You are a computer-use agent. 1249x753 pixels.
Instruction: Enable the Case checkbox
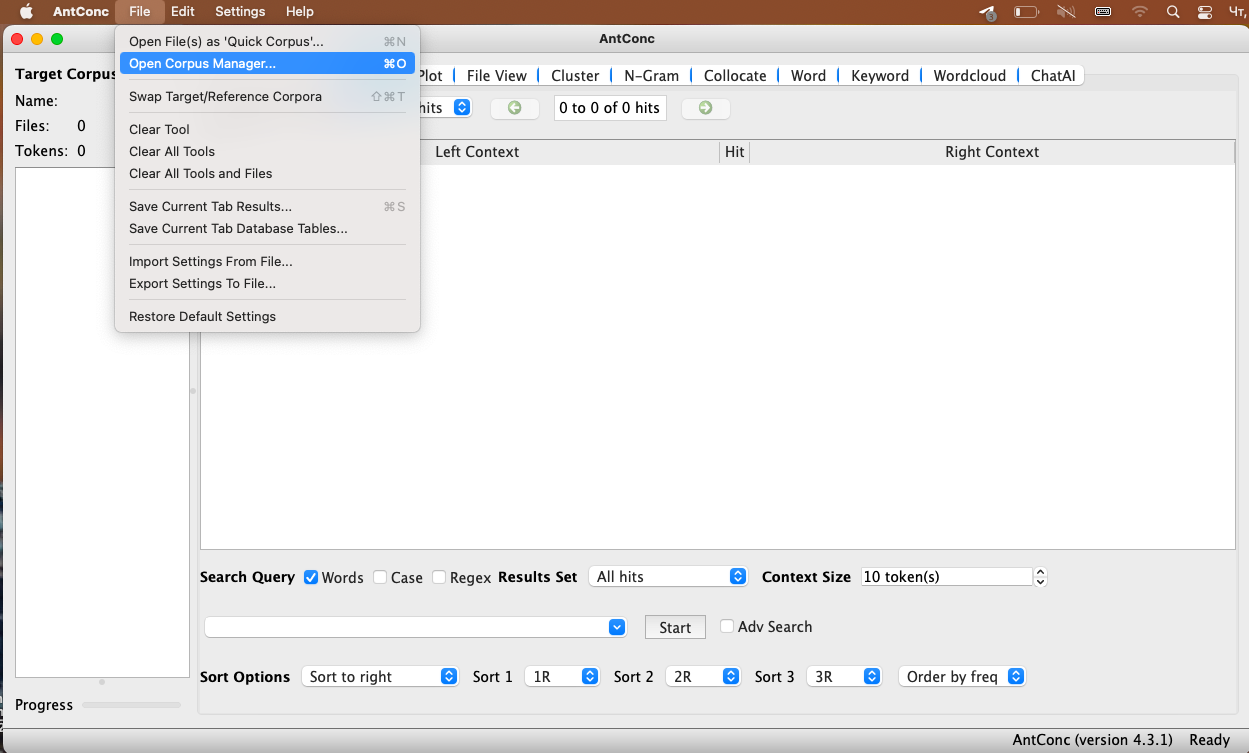(x=380, y=577)
